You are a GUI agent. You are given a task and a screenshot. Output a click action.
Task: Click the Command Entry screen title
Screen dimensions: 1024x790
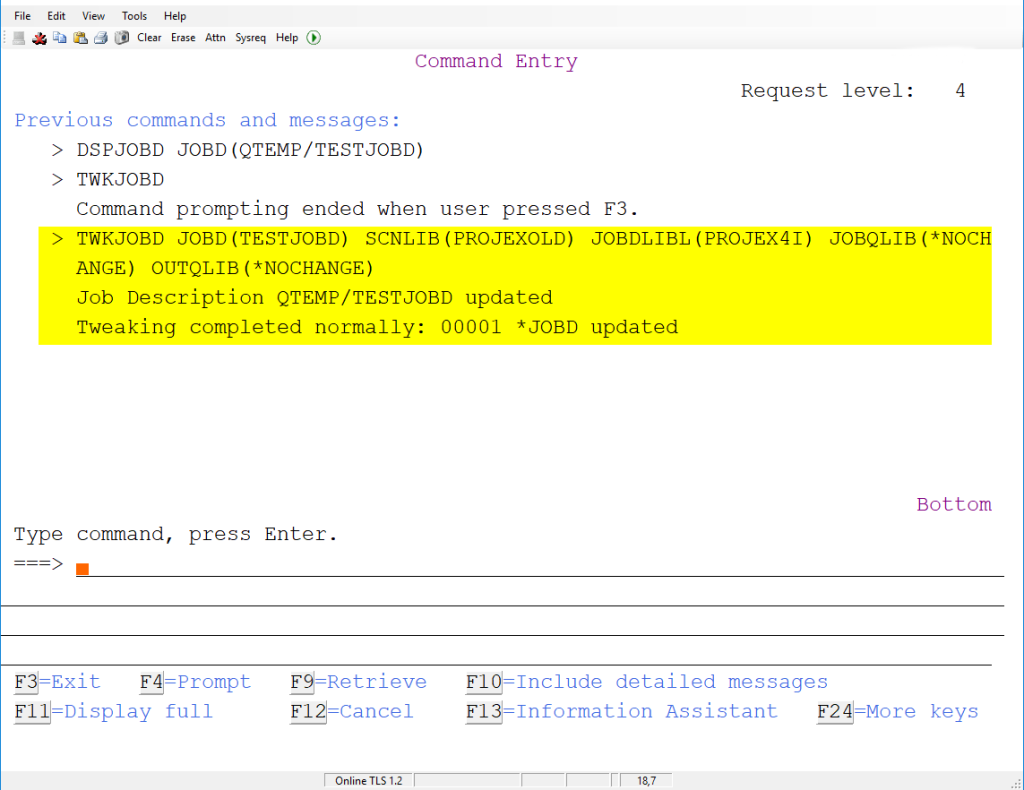click(496, 61)
